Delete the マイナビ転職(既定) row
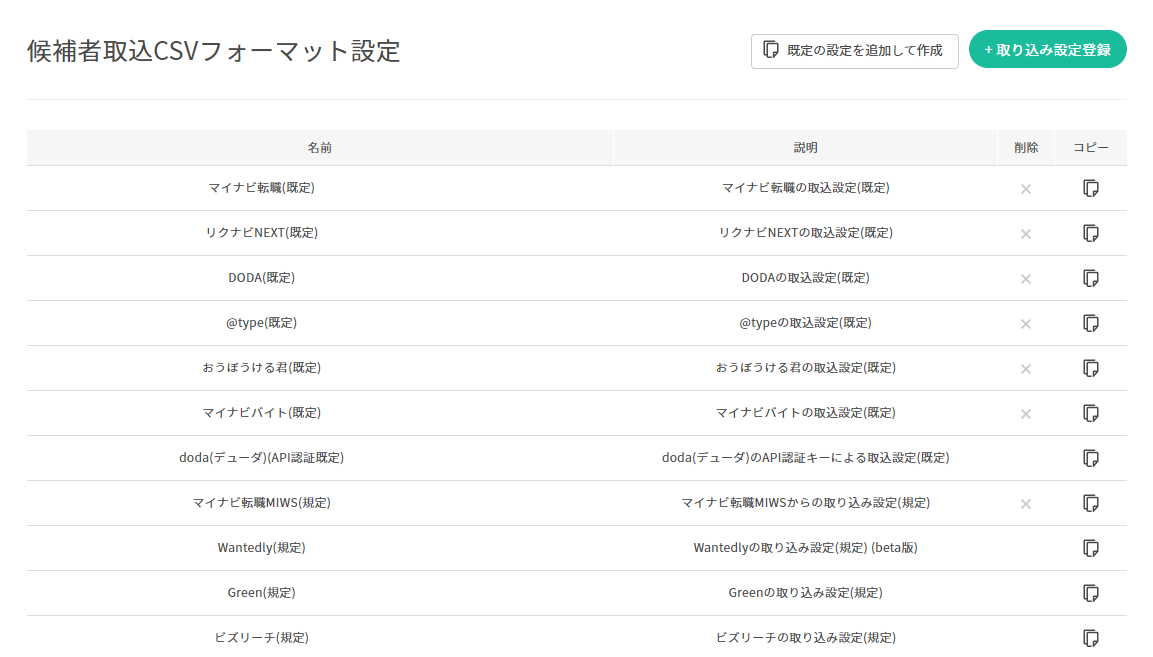1153x657 pixels. tap(1025, 189)
